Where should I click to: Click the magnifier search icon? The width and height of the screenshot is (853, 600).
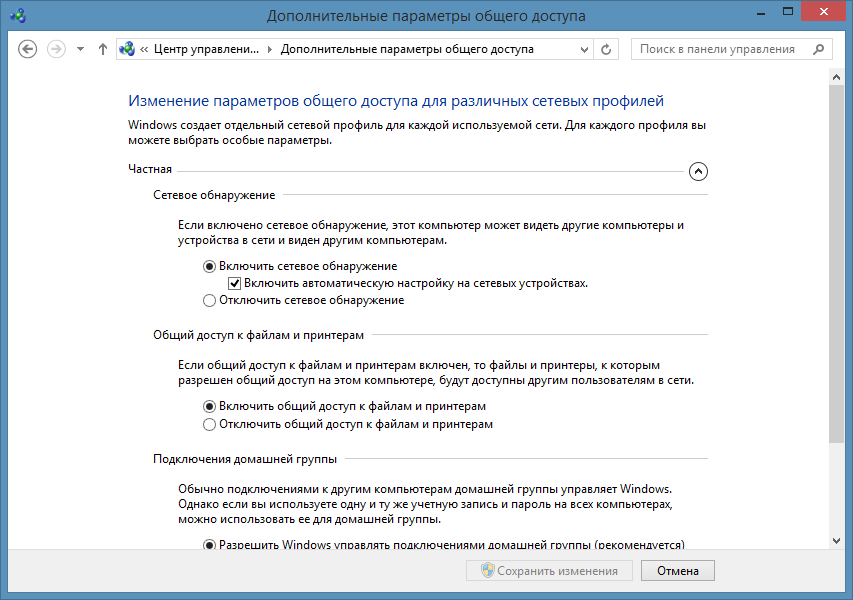tap(819, 50)
